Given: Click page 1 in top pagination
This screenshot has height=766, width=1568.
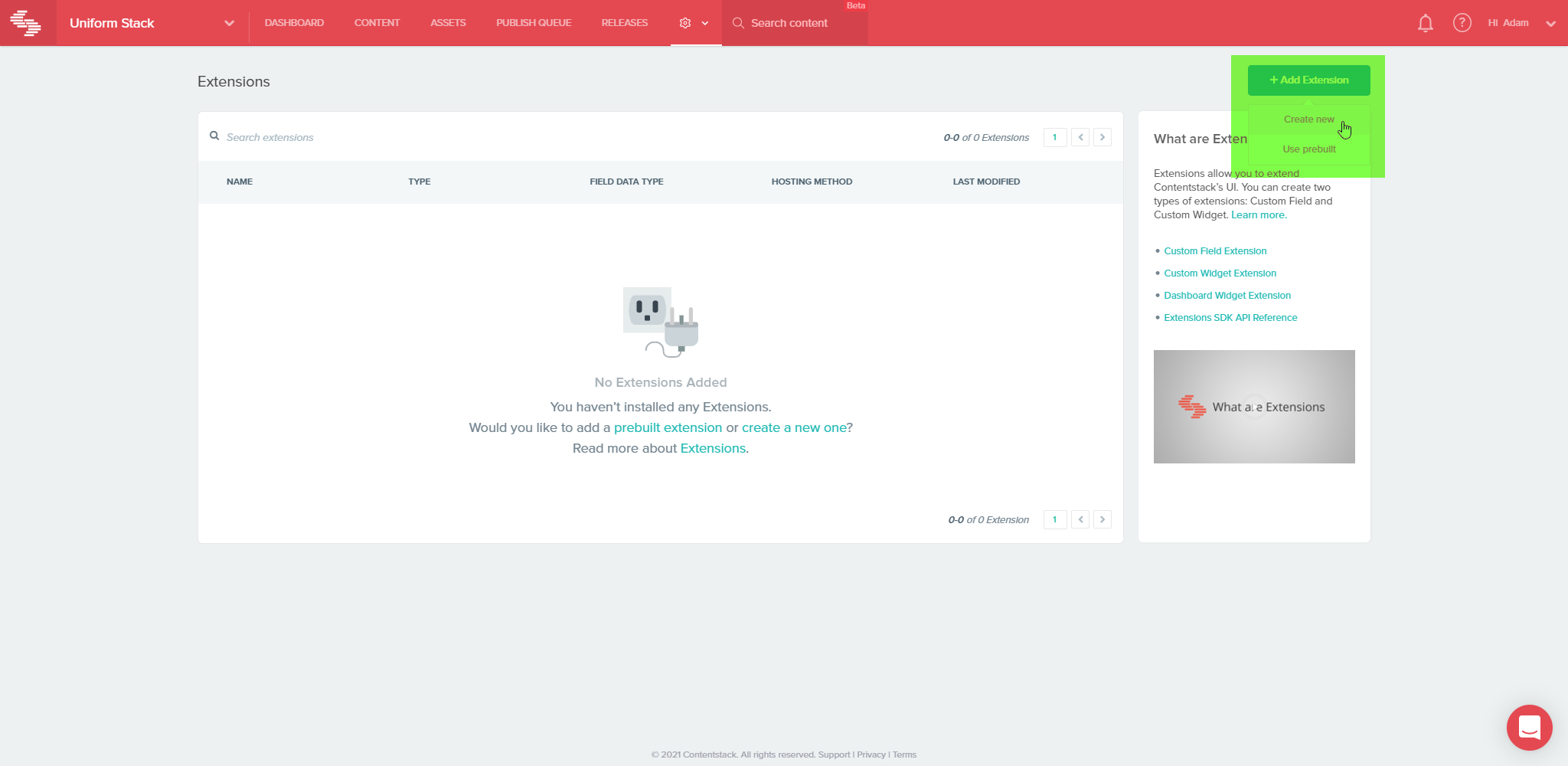Looking at the screenshot, I should 1055,137.
